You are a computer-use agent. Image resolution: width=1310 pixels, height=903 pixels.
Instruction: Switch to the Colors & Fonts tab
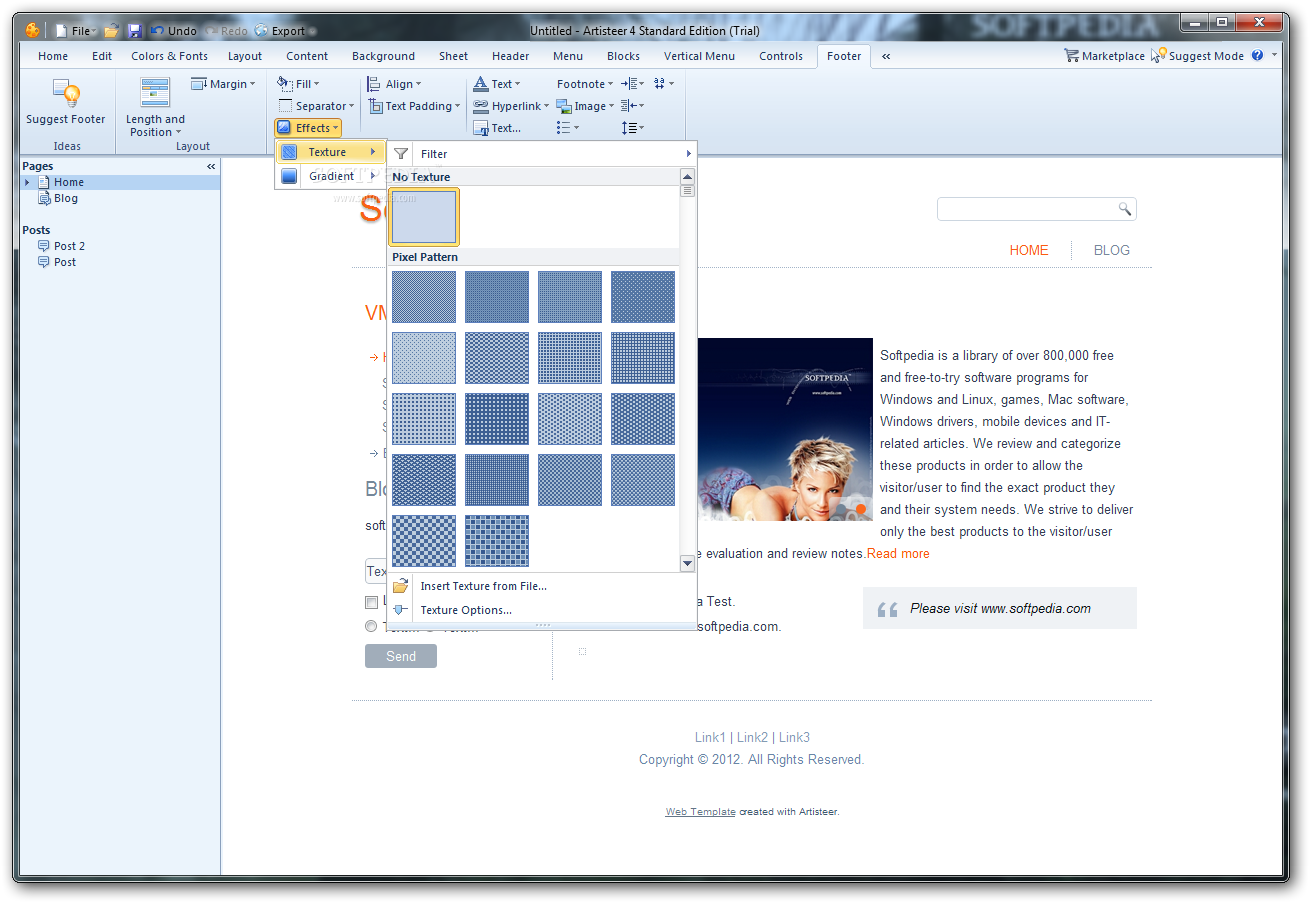[170, 56]
